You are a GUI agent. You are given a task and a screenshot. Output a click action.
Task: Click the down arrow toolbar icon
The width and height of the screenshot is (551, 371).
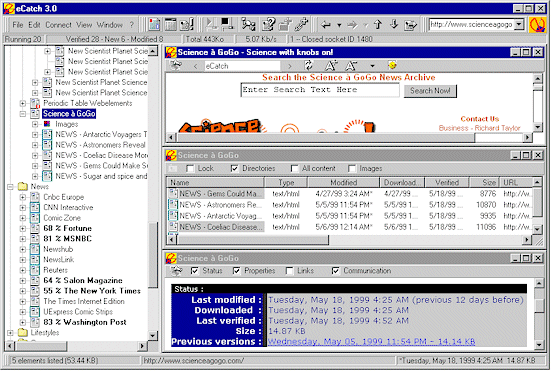pos(394,24)
